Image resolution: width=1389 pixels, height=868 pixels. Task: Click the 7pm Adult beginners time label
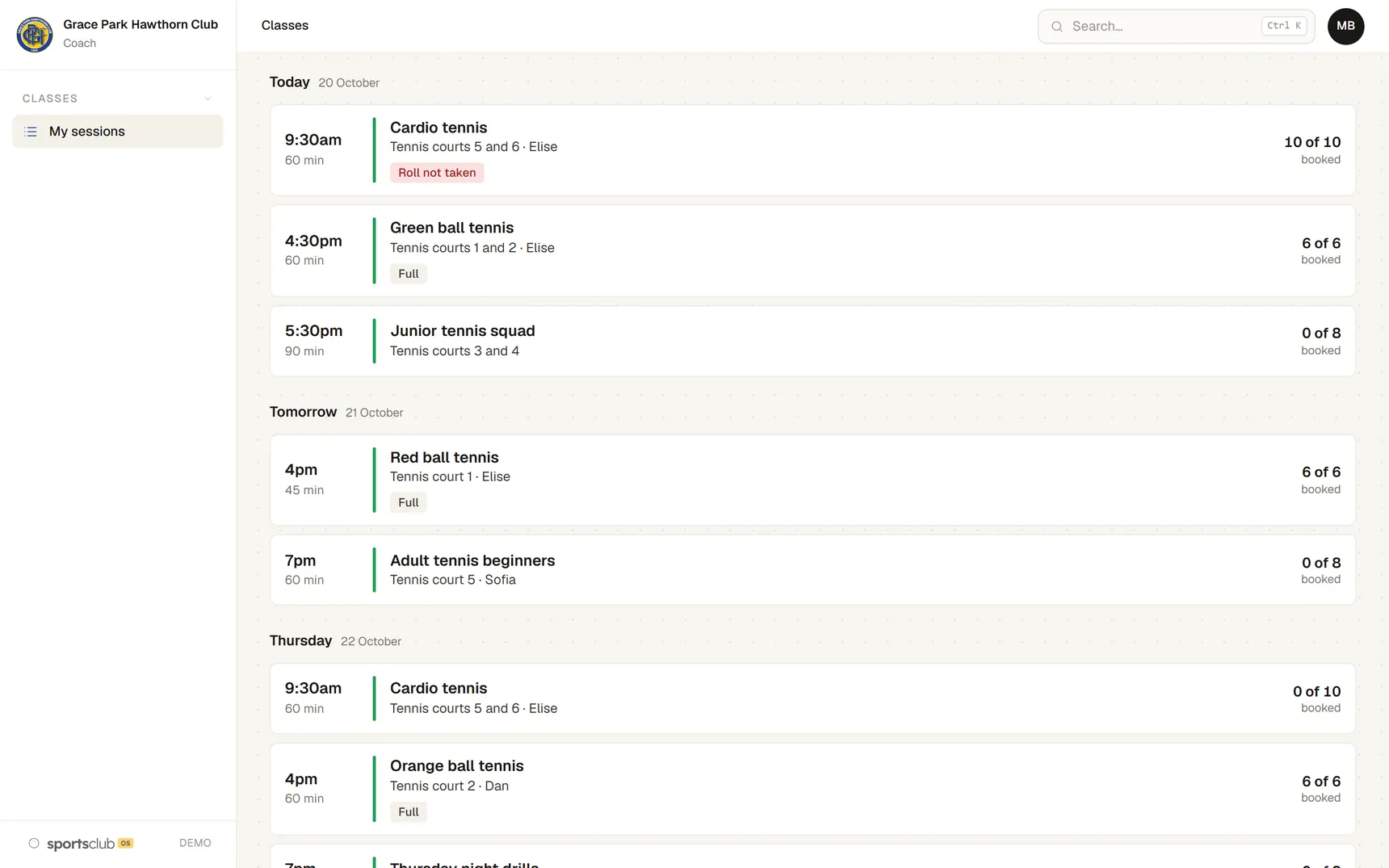[300, 560]
